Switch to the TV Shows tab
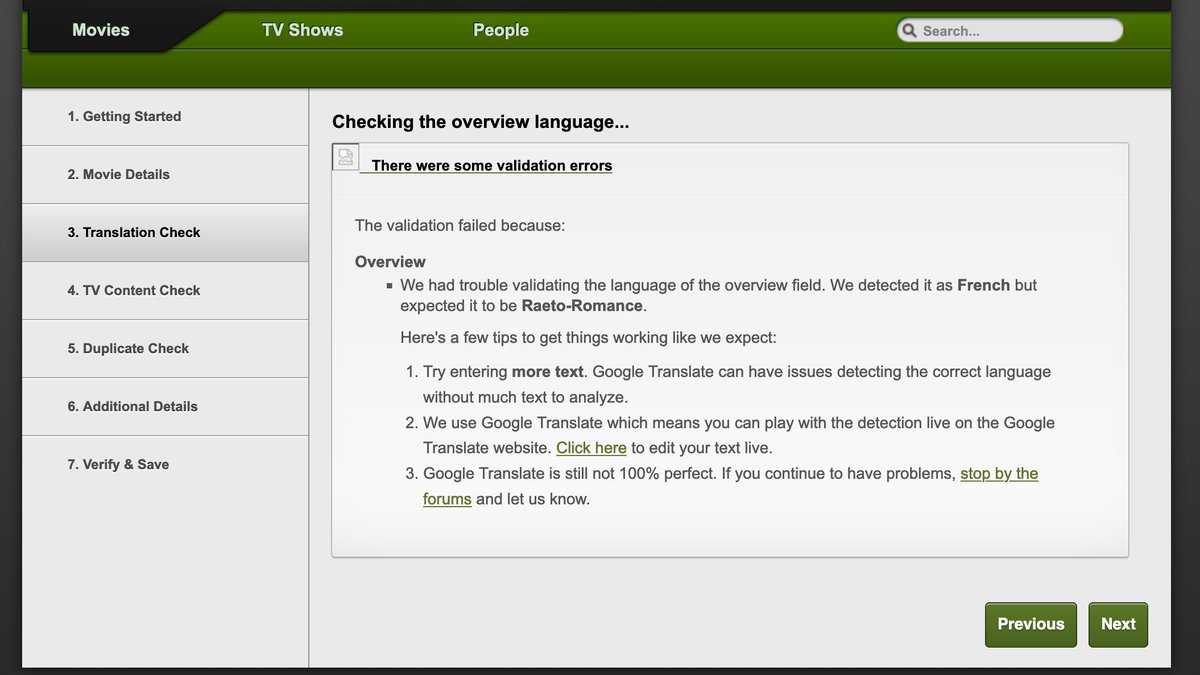The width and height of the screenshot is (1200, 675). (x=302, y=30)
